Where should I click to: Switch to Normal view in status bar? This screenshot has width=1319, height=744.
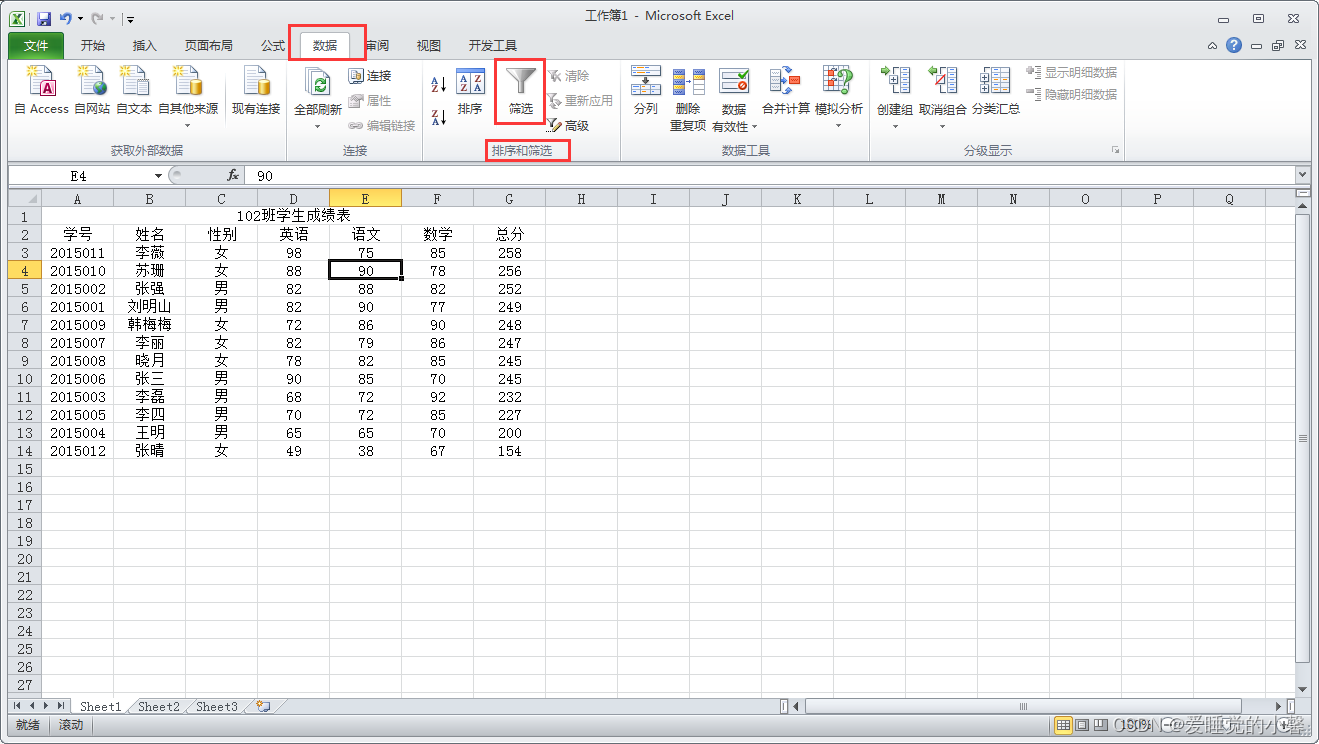coord(1064,725)
